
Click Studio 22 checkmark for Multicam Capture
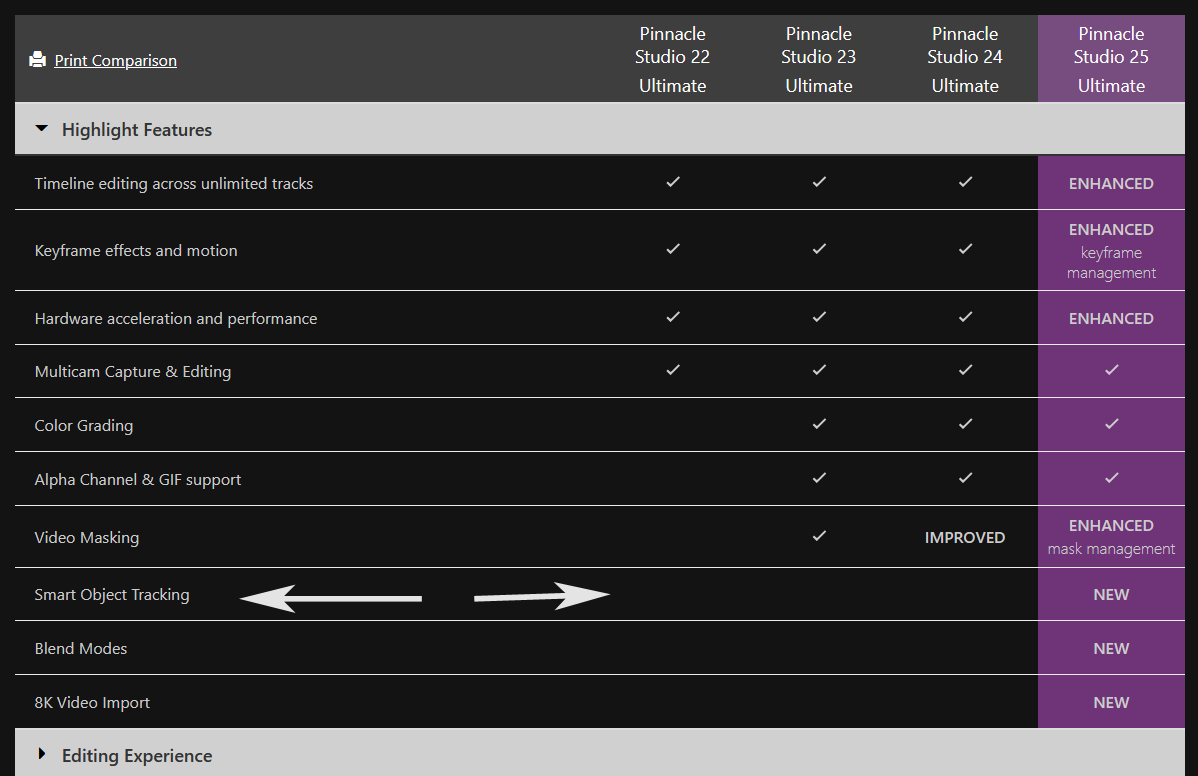672,370
